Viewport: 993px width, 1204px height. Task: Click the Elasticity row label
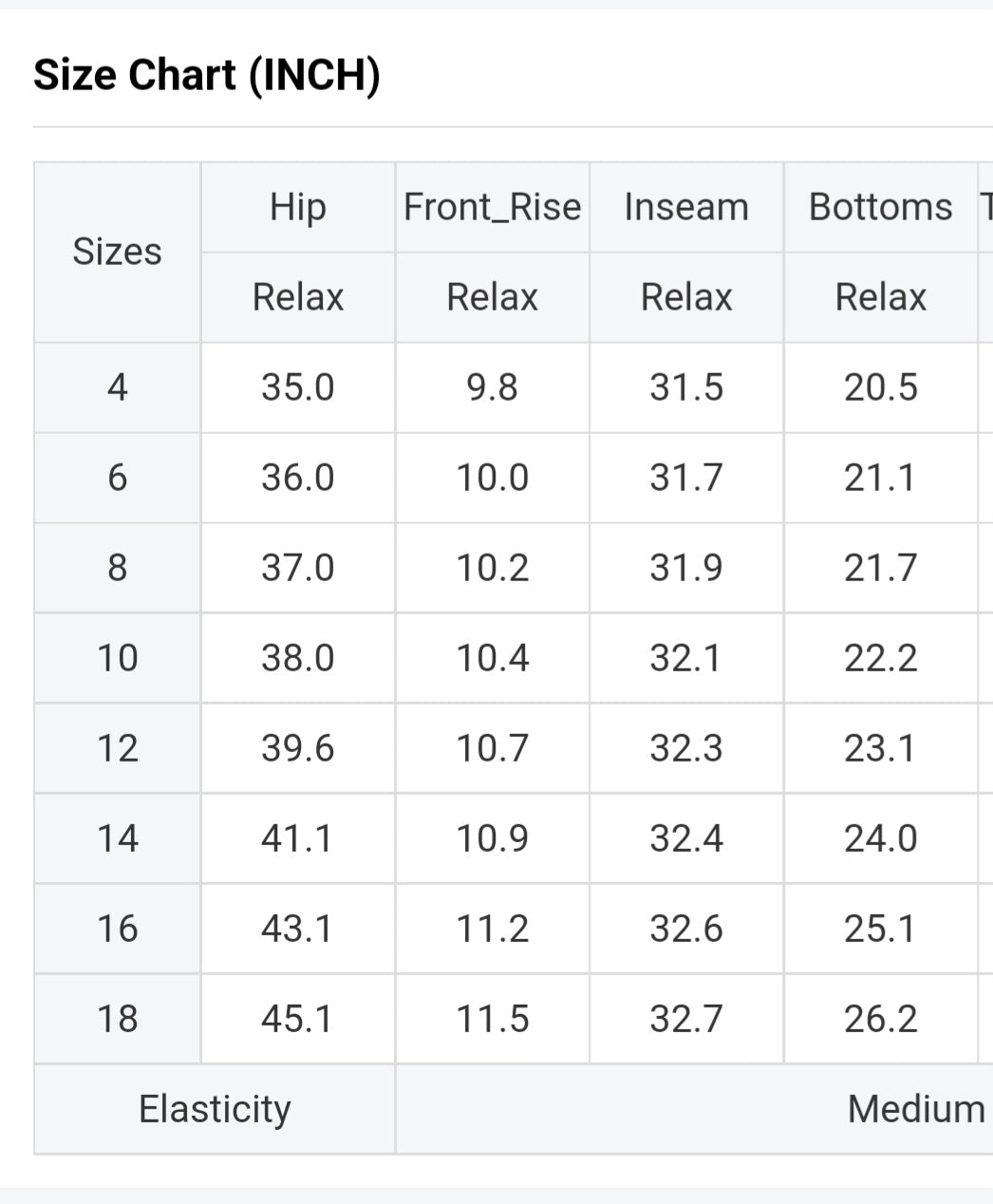pyautogui.click(x=215, y=1109)
